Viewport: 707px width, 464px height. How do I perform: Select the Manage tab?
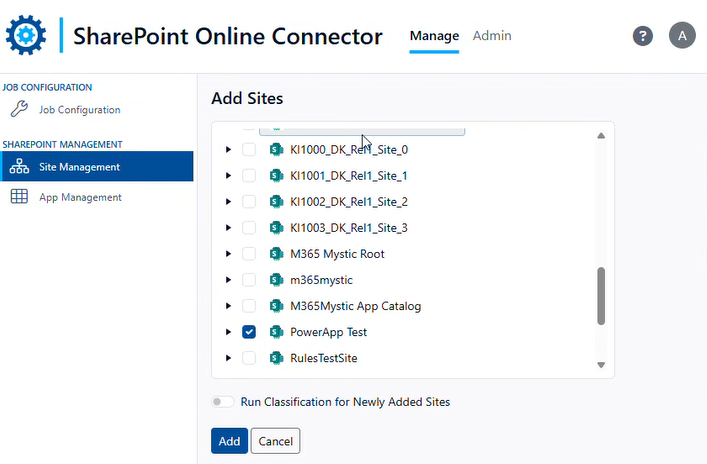click(434, 36)
